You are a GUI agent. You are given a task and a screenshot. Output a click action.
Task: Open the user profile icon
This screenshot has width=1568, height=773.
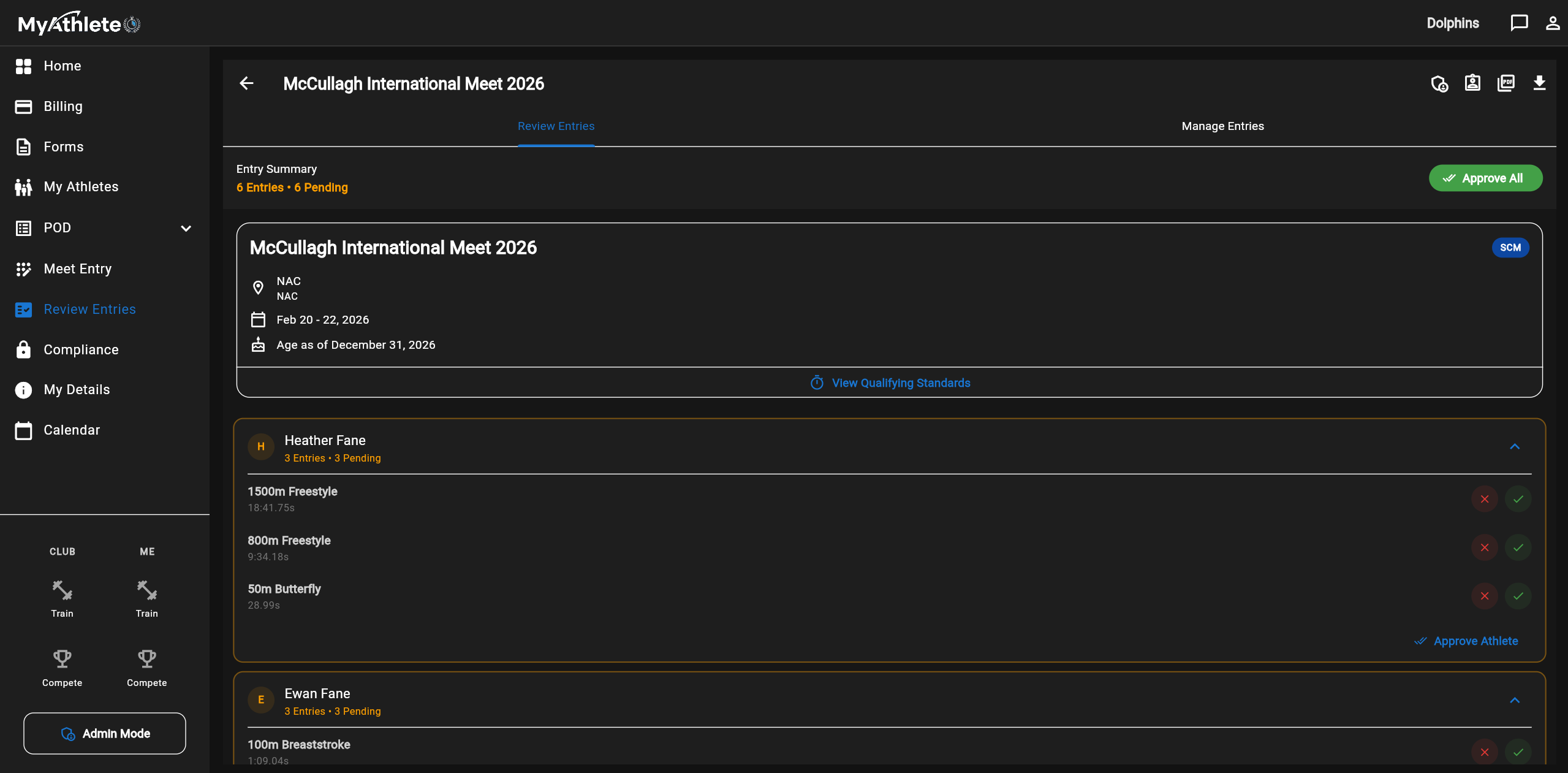1552,23
